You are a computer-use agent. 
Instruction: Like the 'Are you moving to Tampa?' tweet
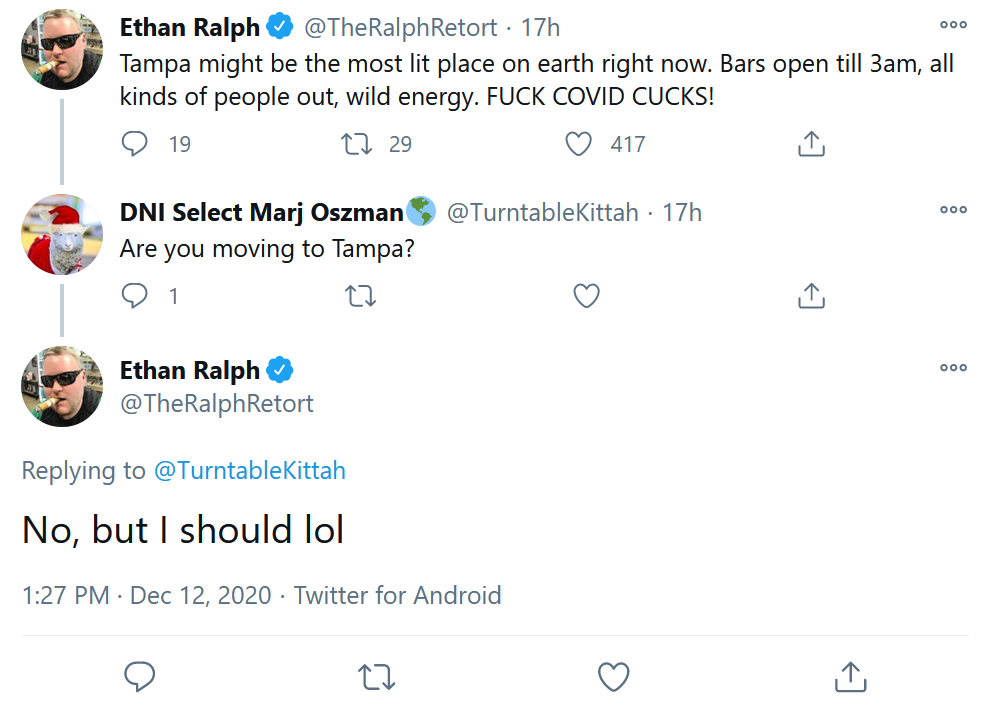click(587, 296)
